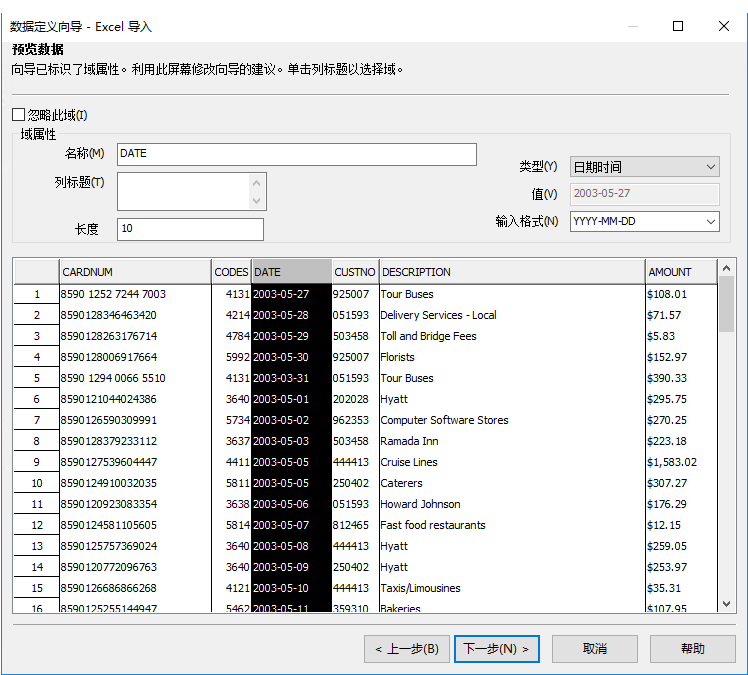Screen dimensions: 748x675
Task: Click the 长度 field showing 10
Action: click(x=190, y=229)
